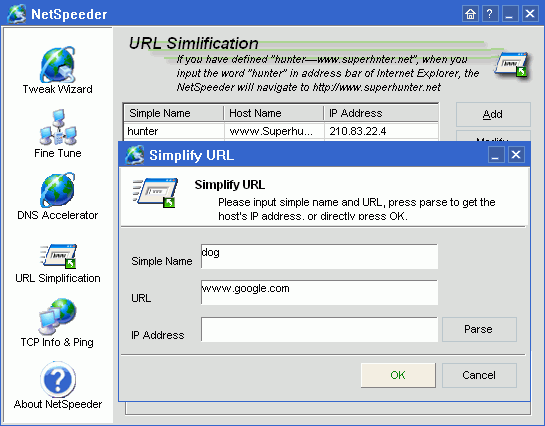Sort by Host Name column header
The image size is (545, 426).
[x=274, y=113]
